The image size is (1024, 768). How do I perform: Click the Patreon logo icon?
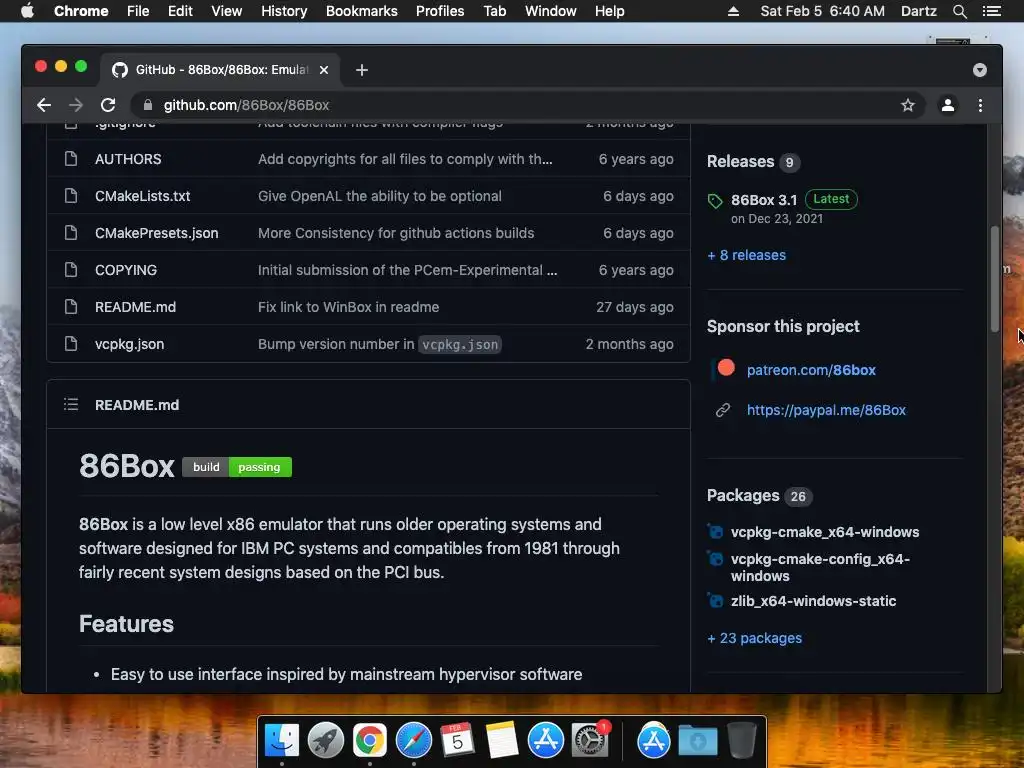pyautogui.click(x=726, y=368)
